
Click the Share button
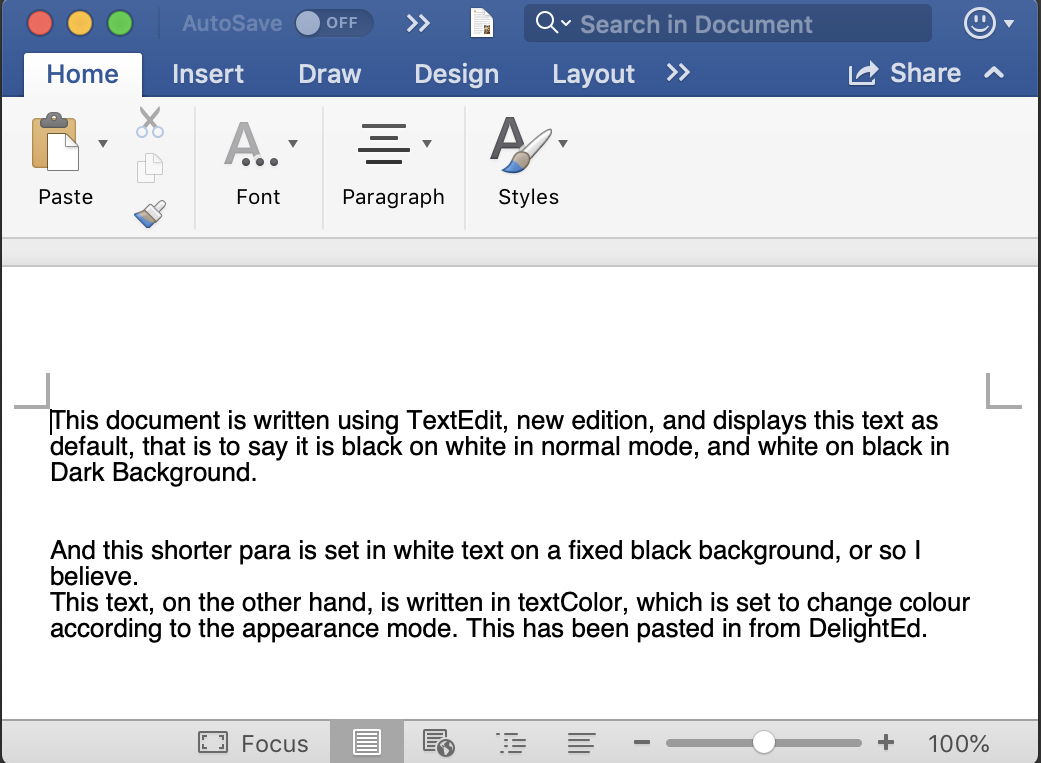coord(905,73)
